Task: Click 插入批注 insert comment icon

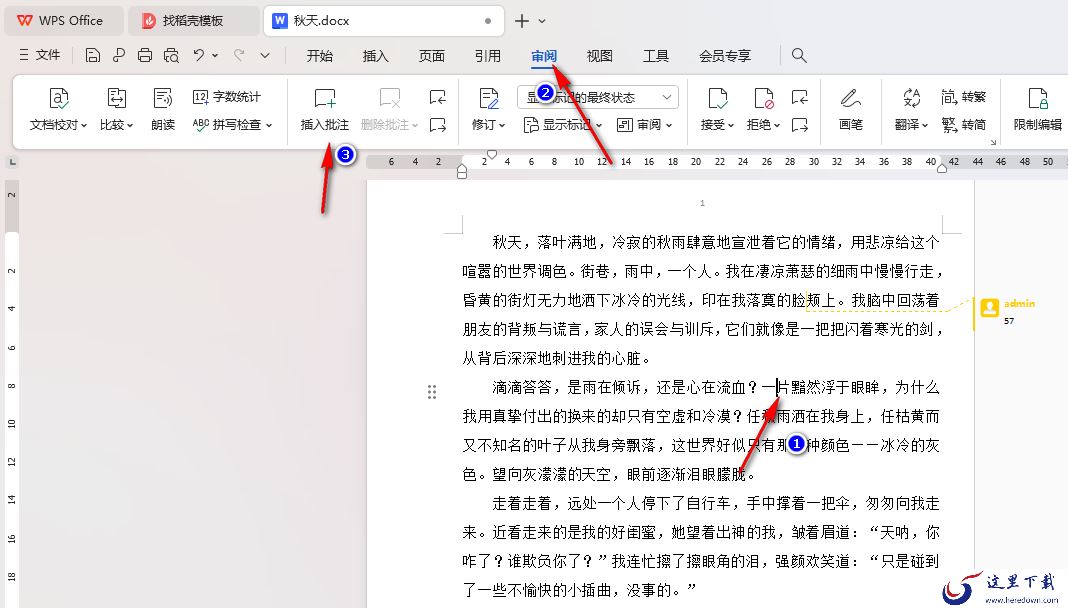Action: [x=325, y=99]
